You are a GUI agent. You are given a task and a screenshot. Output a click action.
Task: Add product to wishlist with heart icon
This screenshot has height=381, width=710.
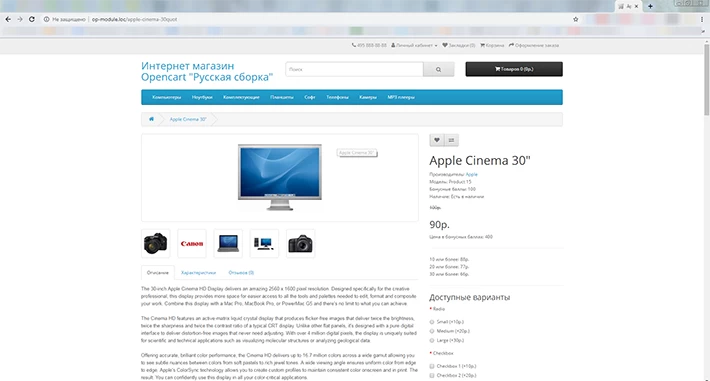point(437,140)
